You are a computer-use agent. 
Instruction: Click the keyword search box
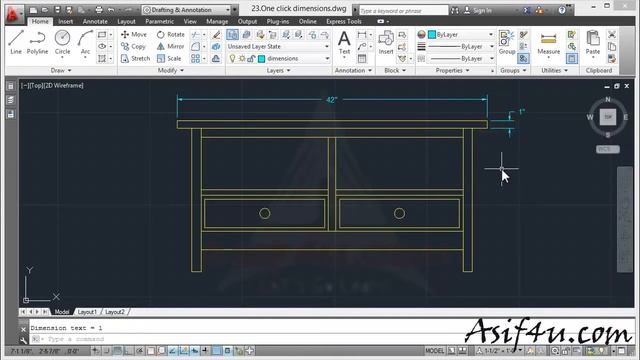(x=403, y=11)
